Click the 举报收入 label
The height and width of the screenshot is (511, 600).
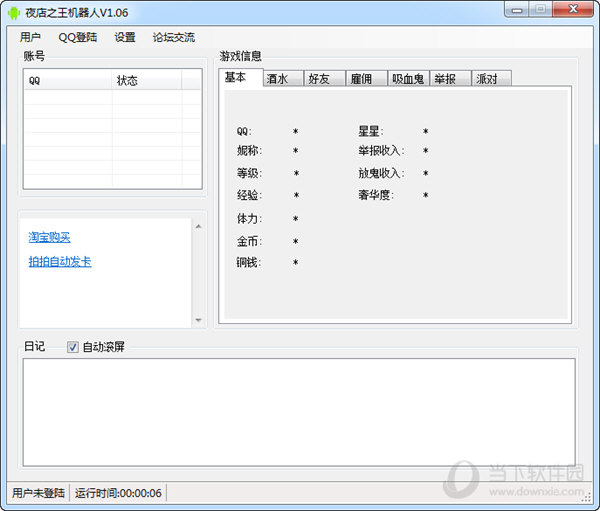coord(381,150)
